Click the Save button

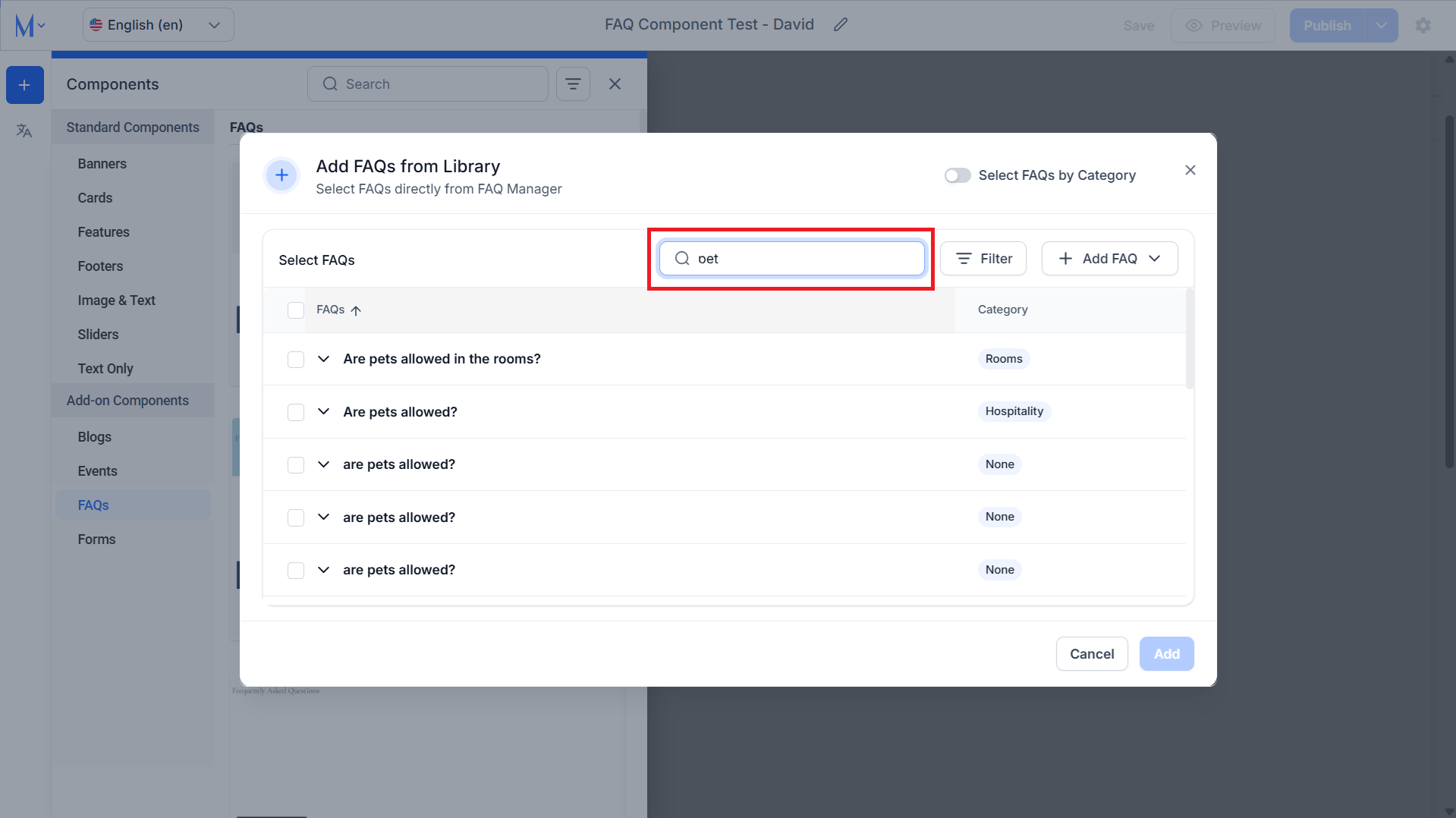point(1139,26)
